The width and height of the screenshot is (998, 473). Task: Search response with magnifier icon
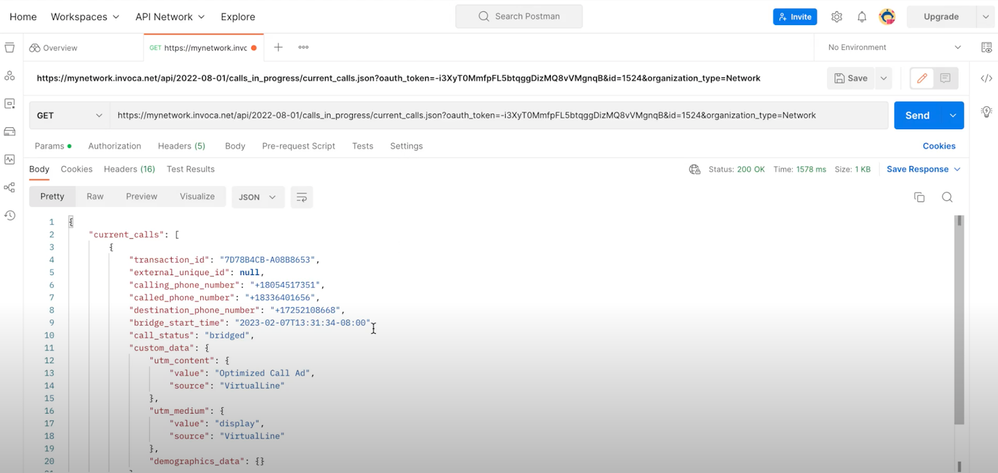947,197
